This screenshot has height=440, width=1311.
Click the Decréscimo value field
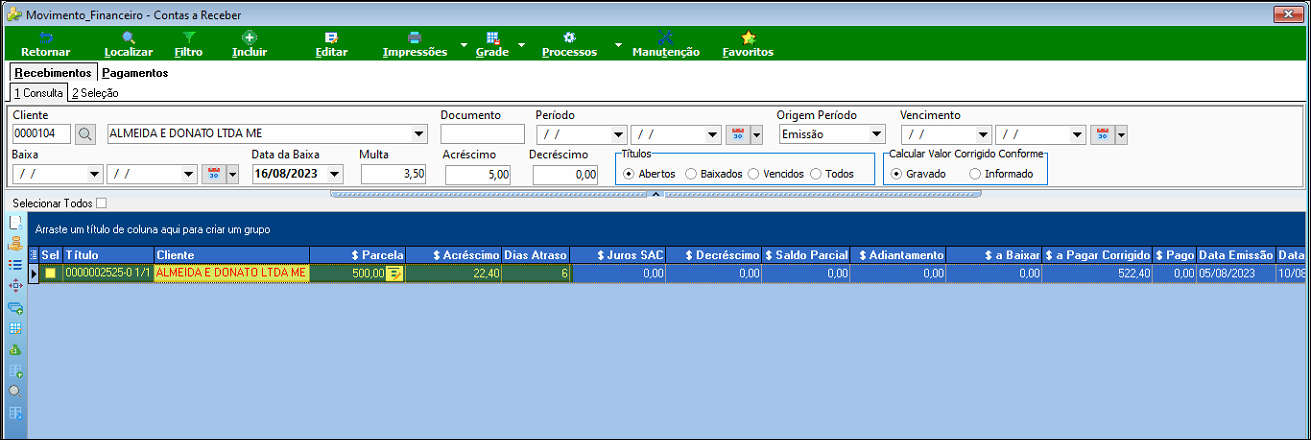(565, 174)
